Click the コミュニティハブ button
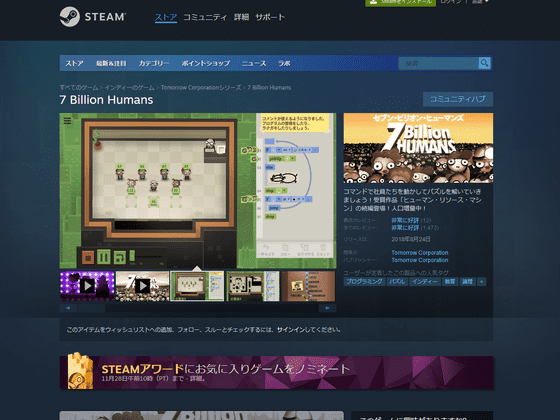The image size is (560, 420). click(x=458, y=99)
